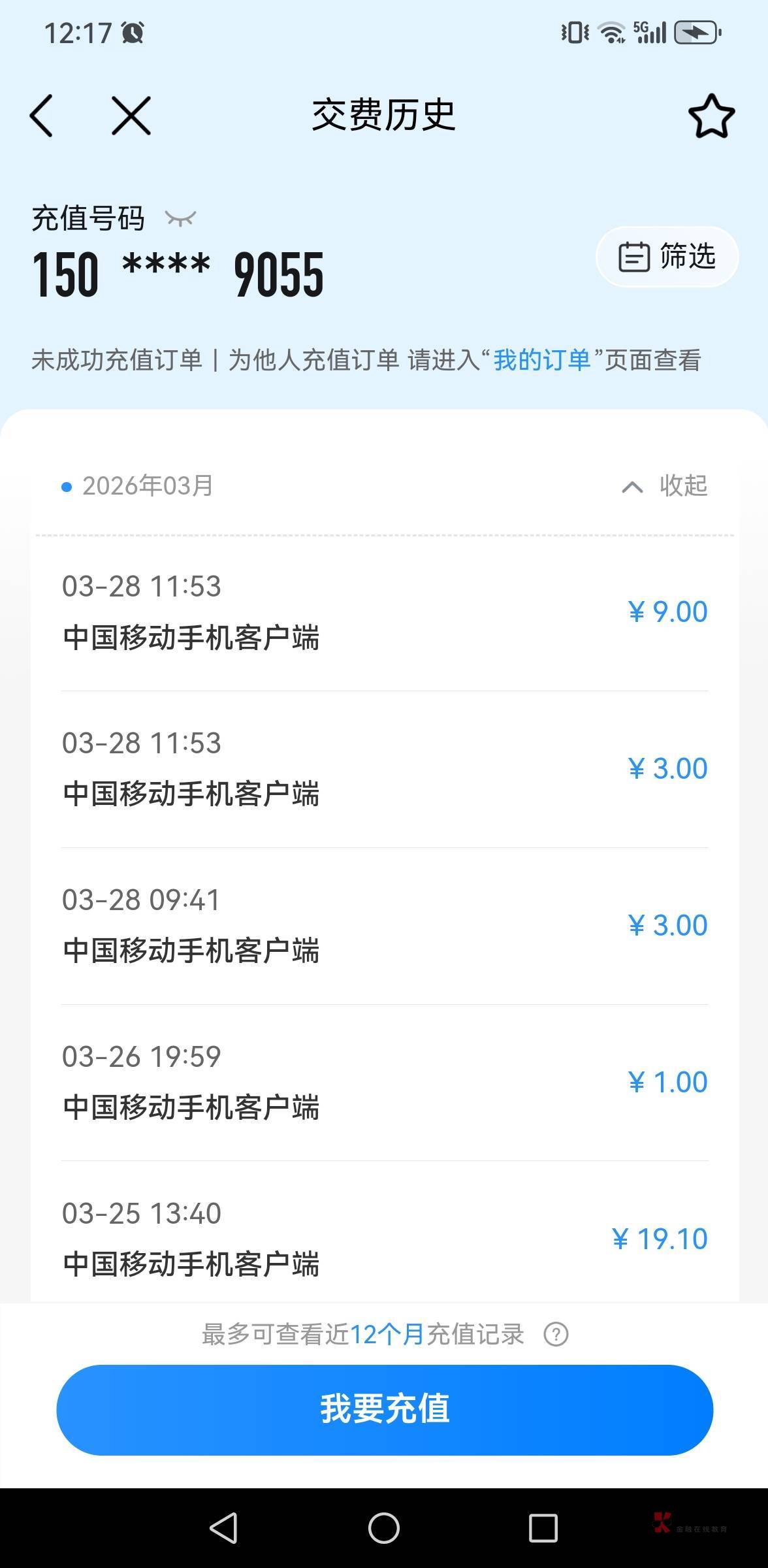Open the 筛选 filter button
This screenshot has height=1568, width=768.
667,256
